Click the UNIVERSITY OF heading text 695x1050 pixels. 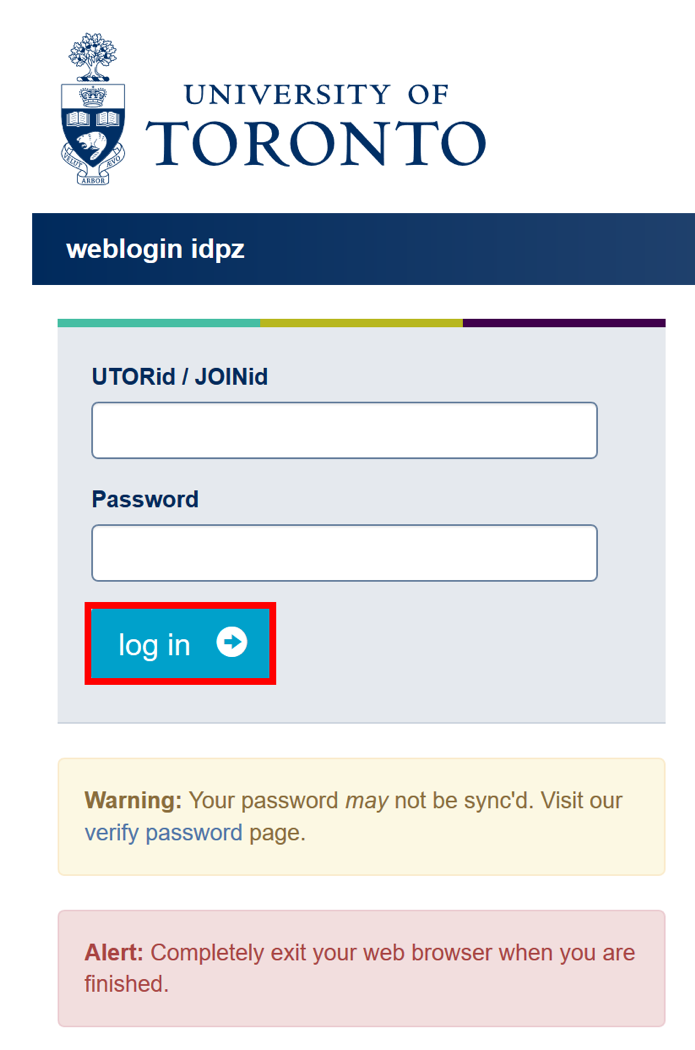[x=316, y=94]
